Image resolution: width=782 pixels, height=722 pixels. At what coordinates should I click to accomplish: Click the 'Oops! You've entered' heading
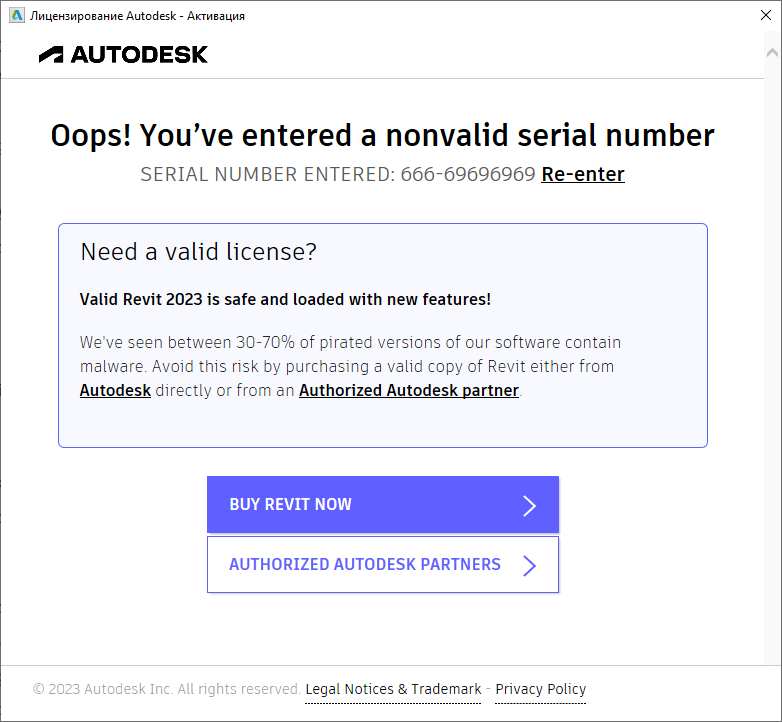click(x=382, y=135)
